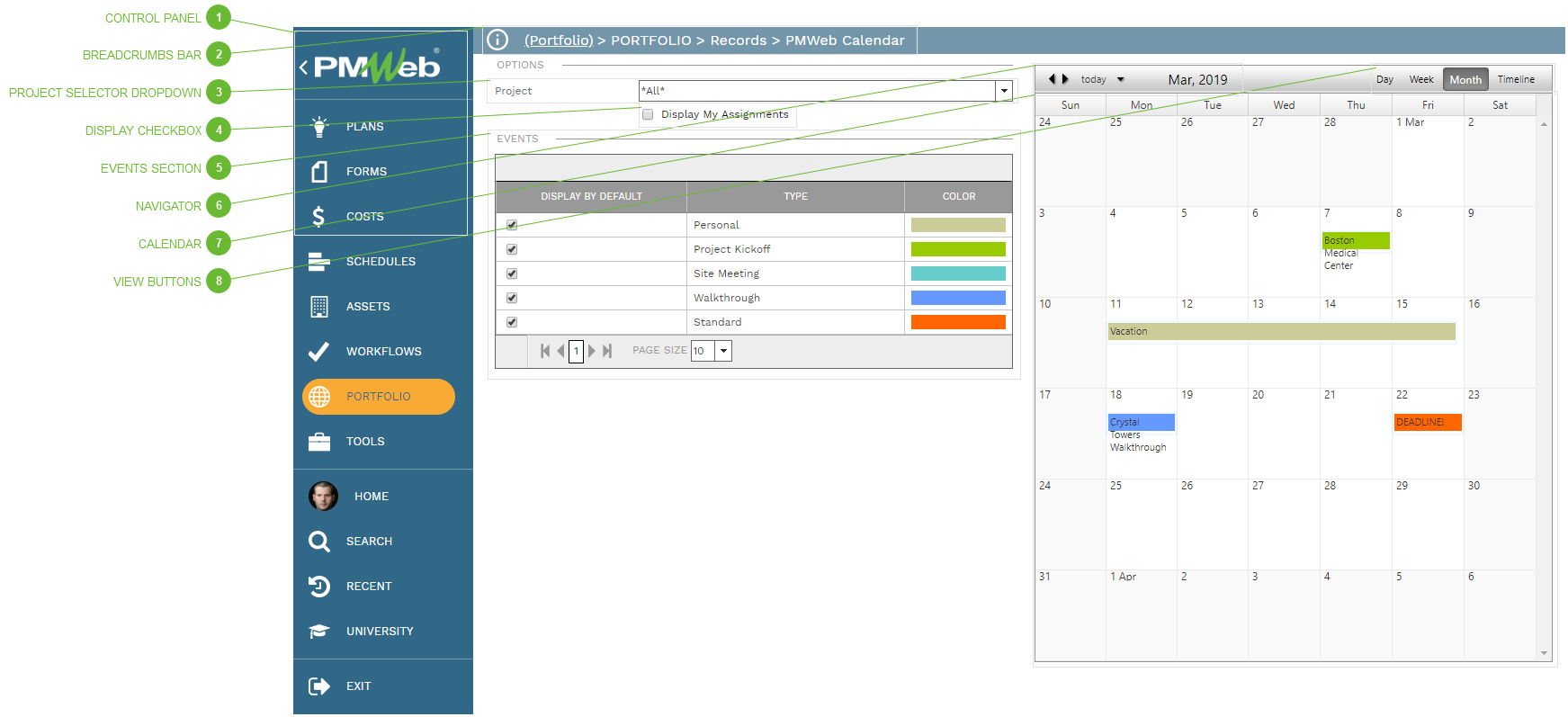Click the Display By Default column header
Viewport: 1568px width, 717px height.
click(591, 196)
